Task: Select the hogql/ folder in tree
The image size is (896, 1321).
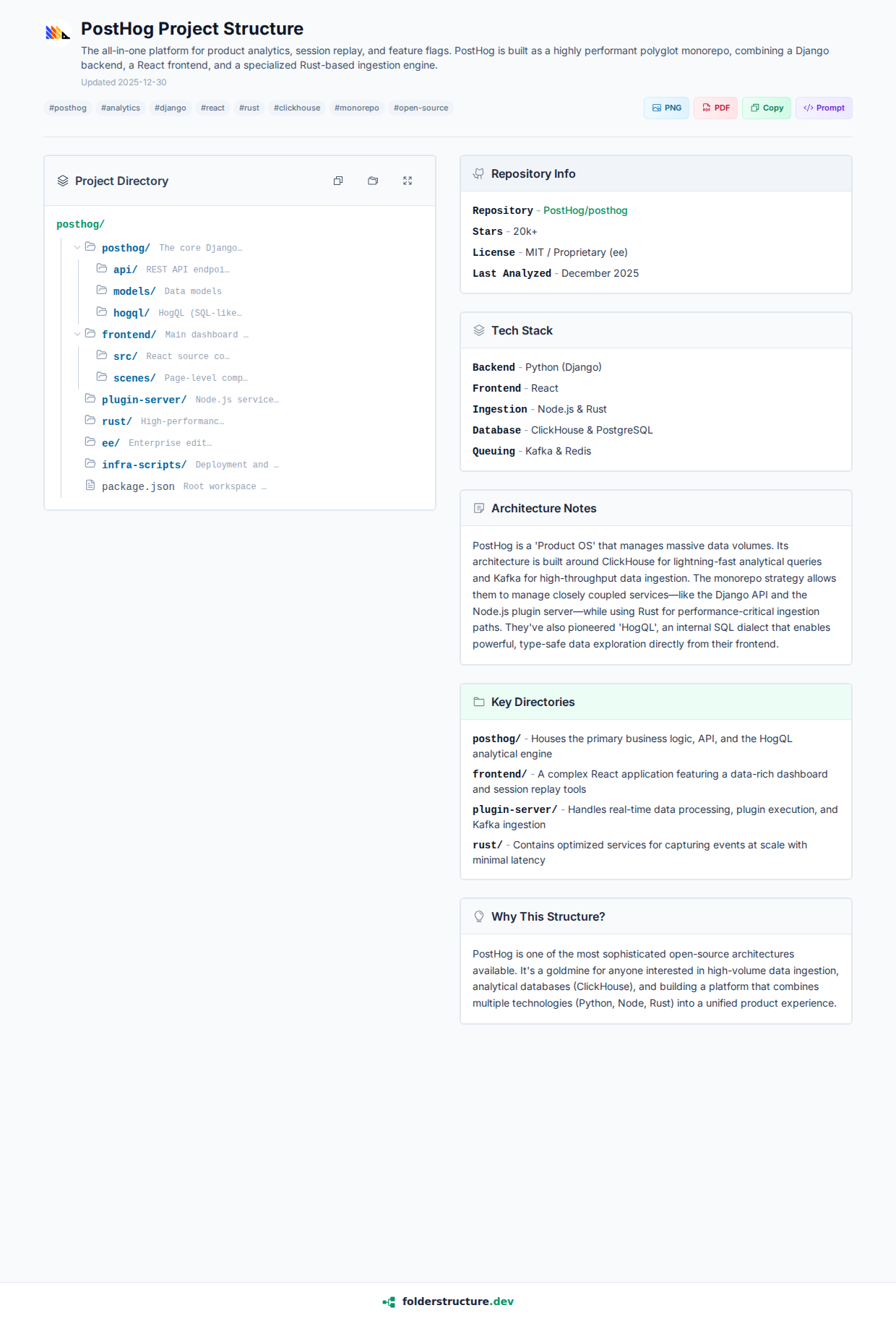Action: click(132, 313)
